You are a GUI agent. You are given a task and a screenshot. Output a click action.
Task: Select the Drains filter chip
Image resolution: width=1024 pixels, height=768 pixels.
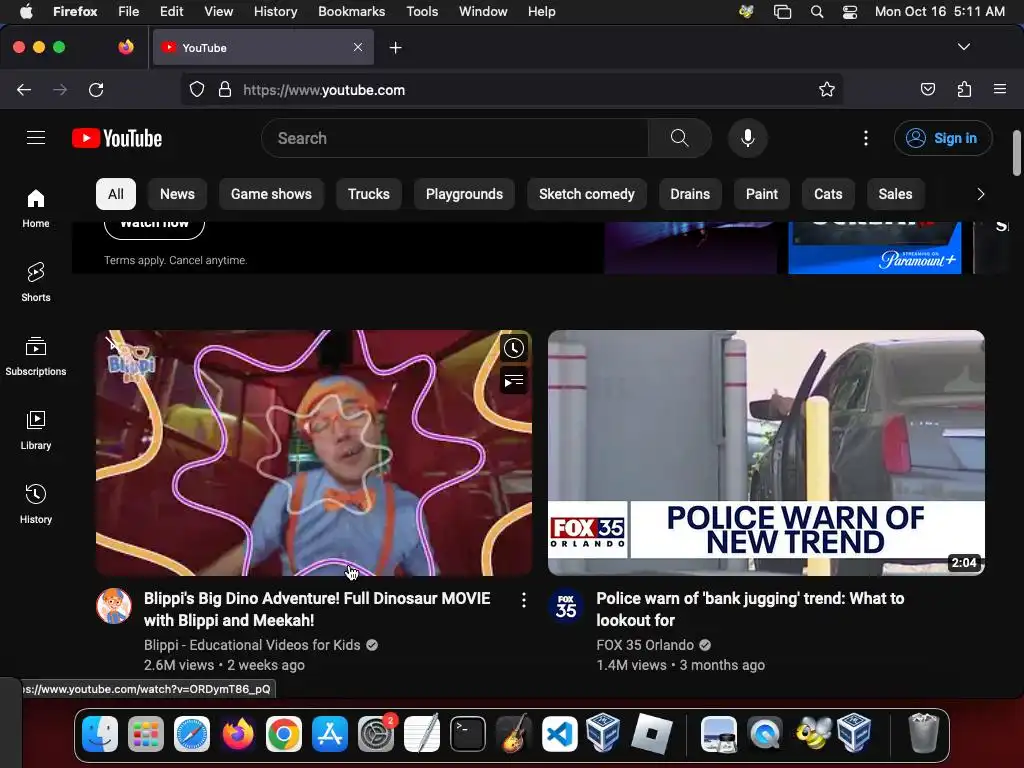690,194
